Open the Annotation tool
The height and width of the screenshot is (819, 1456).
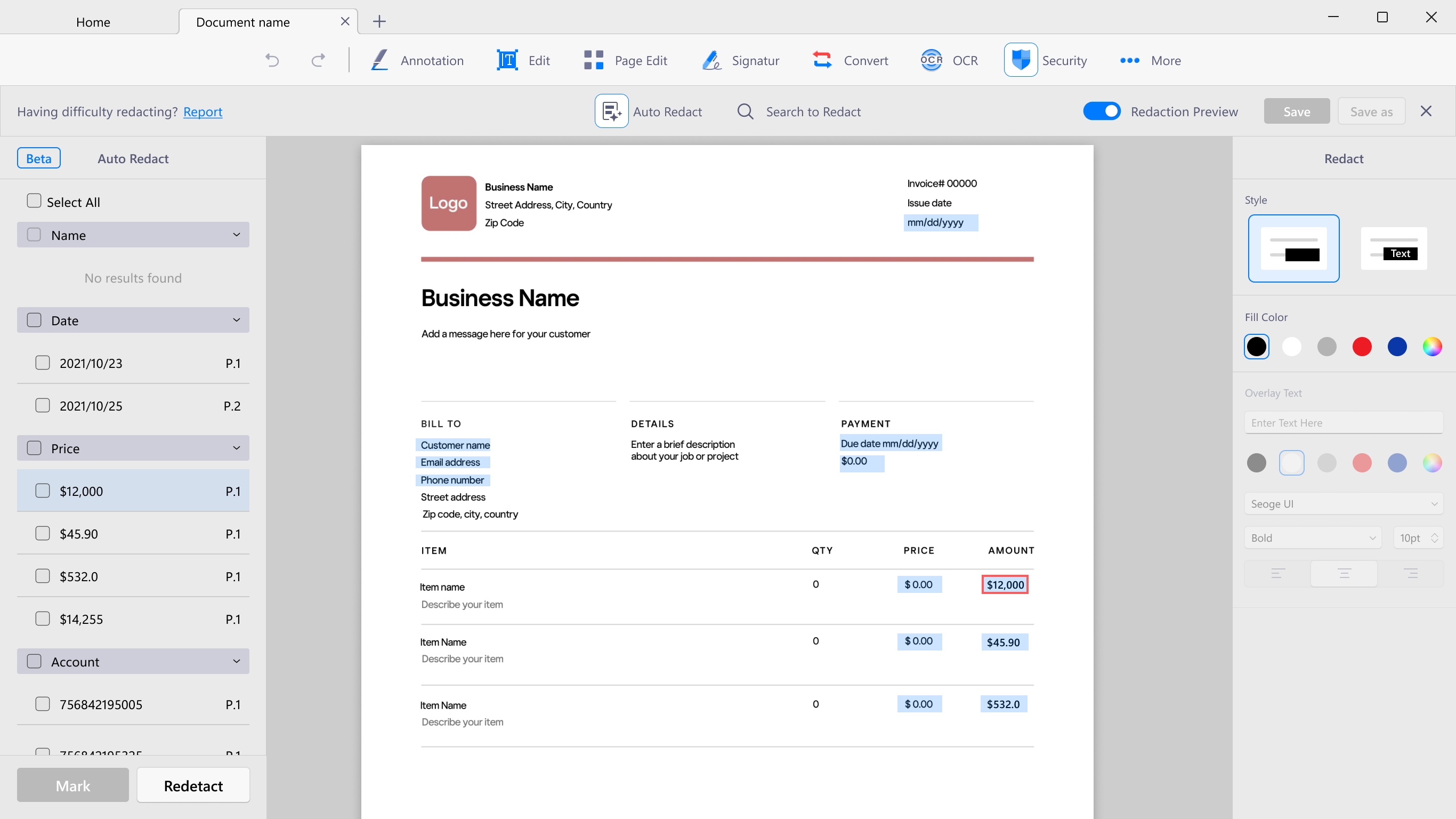tap(417, 61)
